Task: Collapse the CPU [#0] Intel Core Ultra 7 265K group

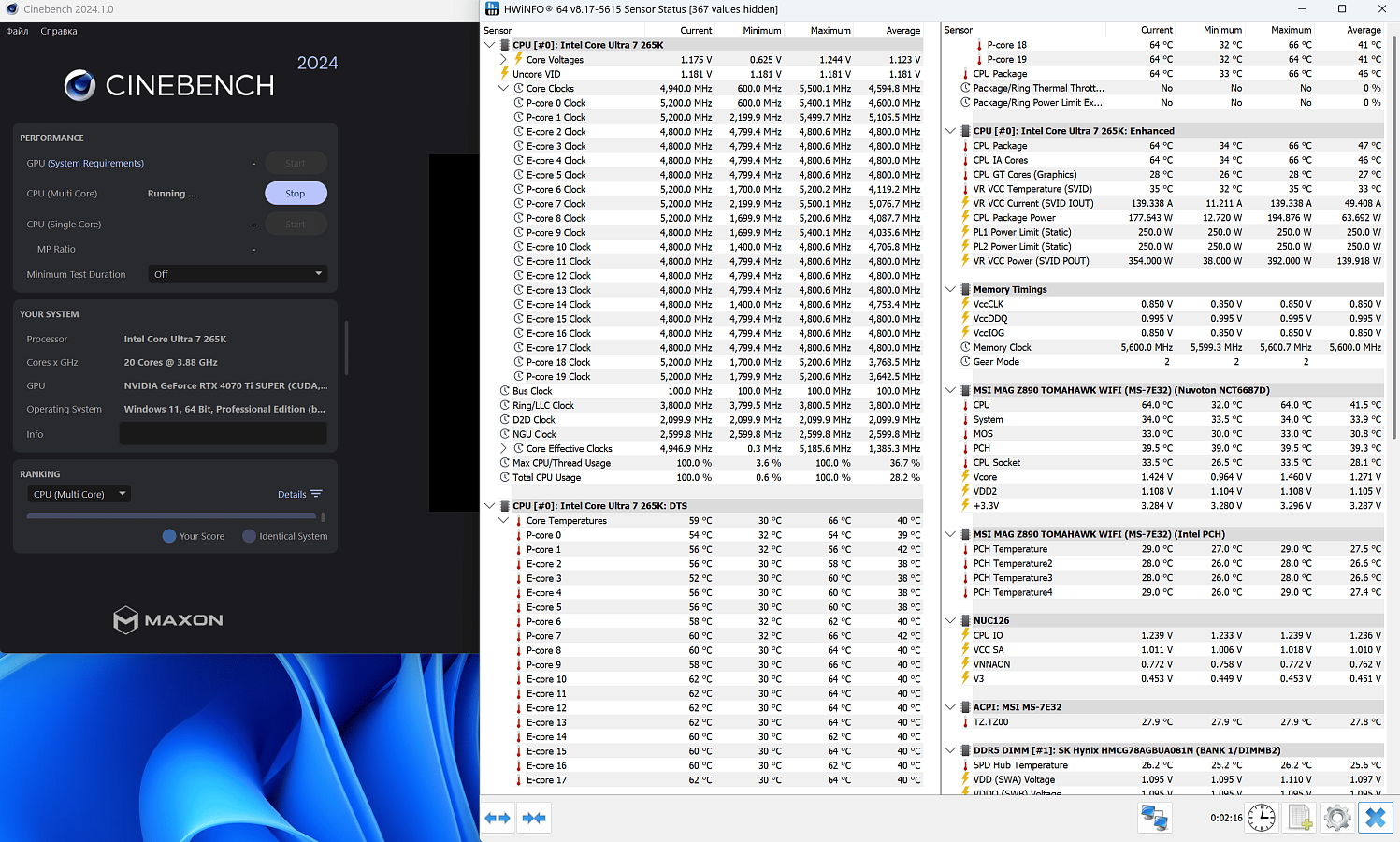Action: (490, 45)
